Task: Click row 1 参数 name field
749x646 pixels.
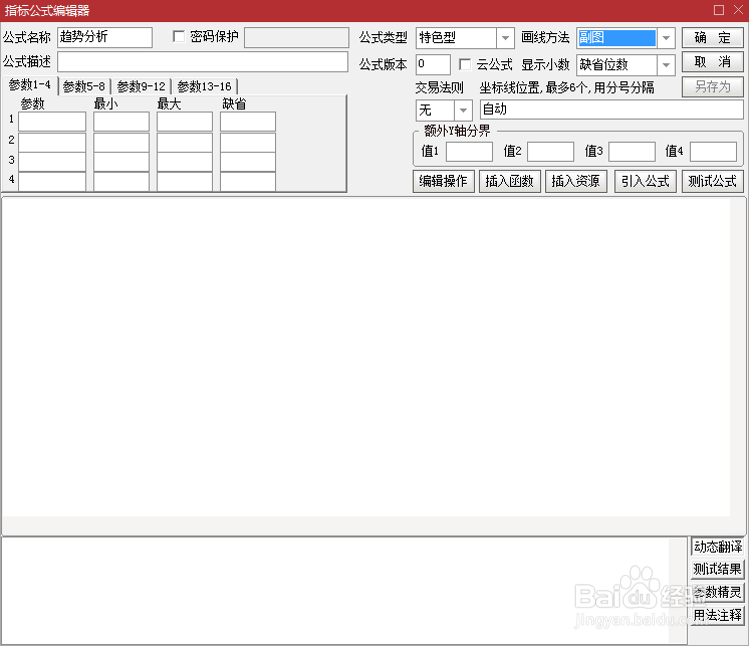Action: pos(52,121)
